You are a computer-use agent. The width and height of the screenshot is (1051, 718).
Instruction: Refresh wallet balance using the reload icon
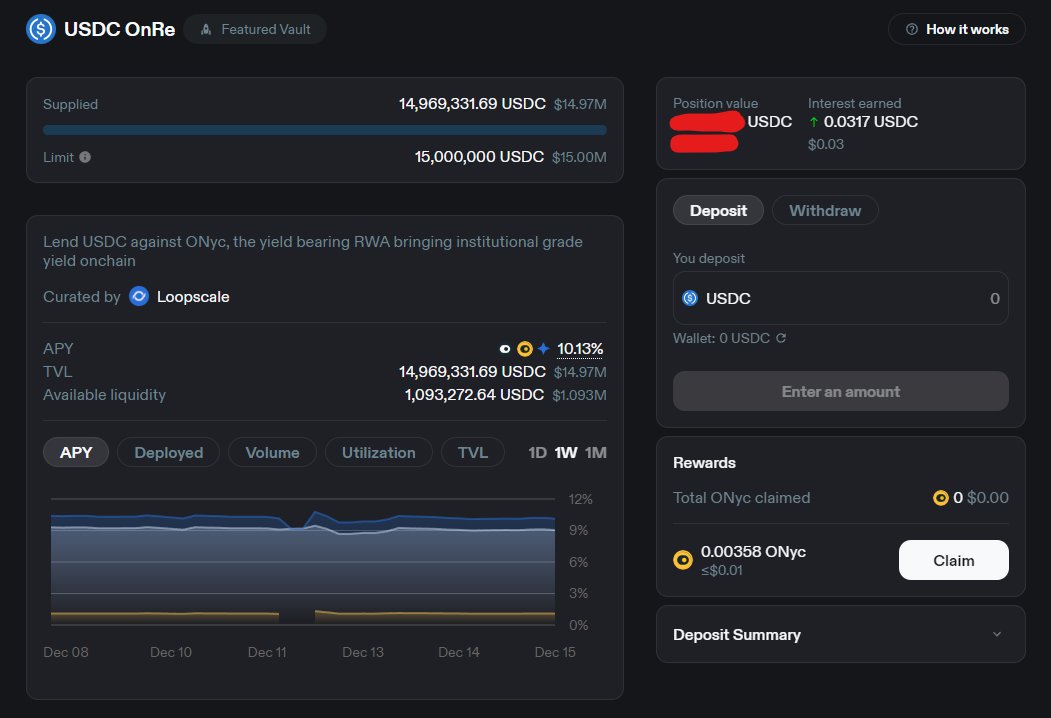[x=781, y=338]
